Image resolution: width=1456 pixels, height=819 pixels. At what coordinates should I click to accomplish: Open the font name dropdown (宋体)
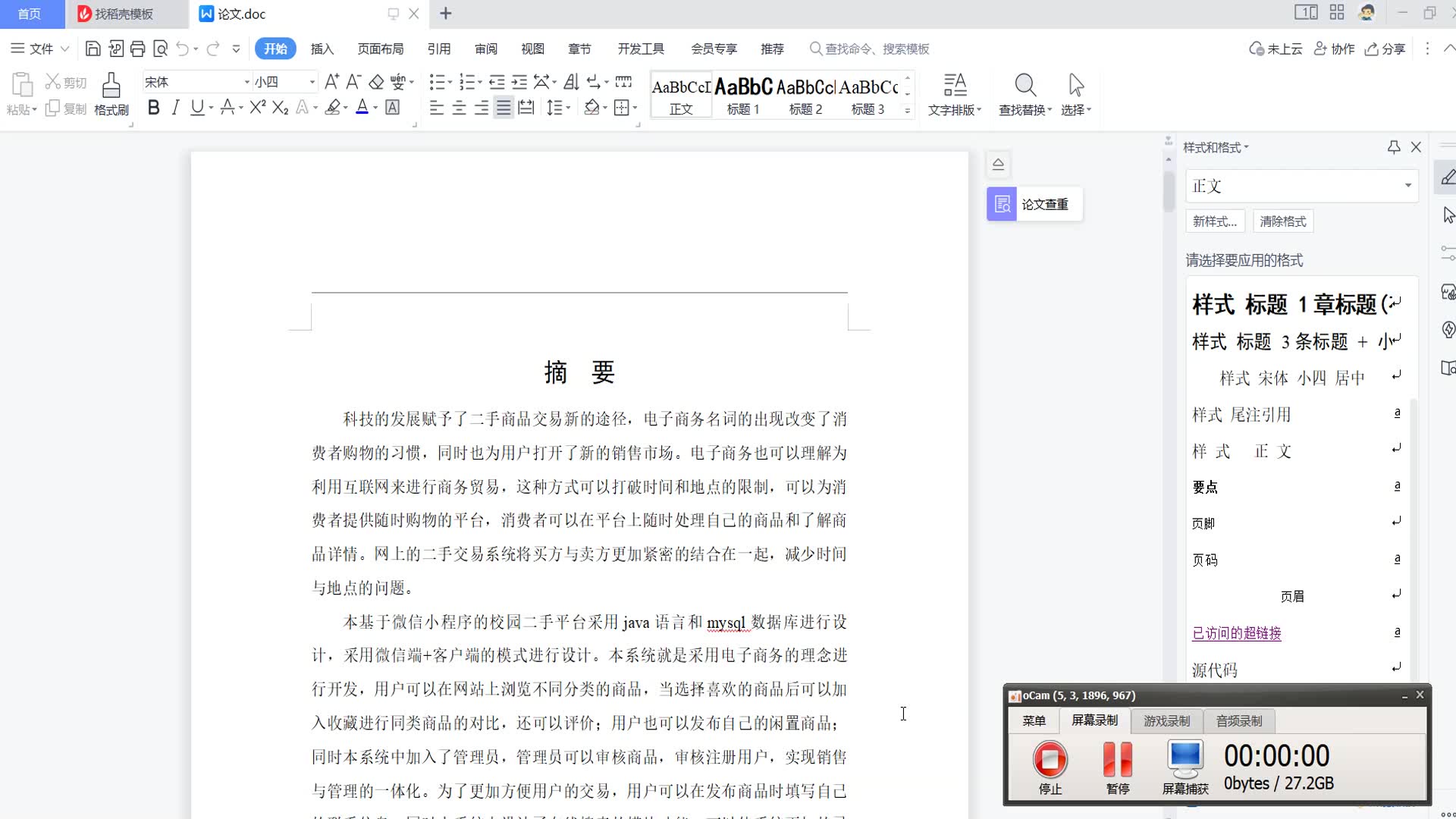(x=246, y=82)
